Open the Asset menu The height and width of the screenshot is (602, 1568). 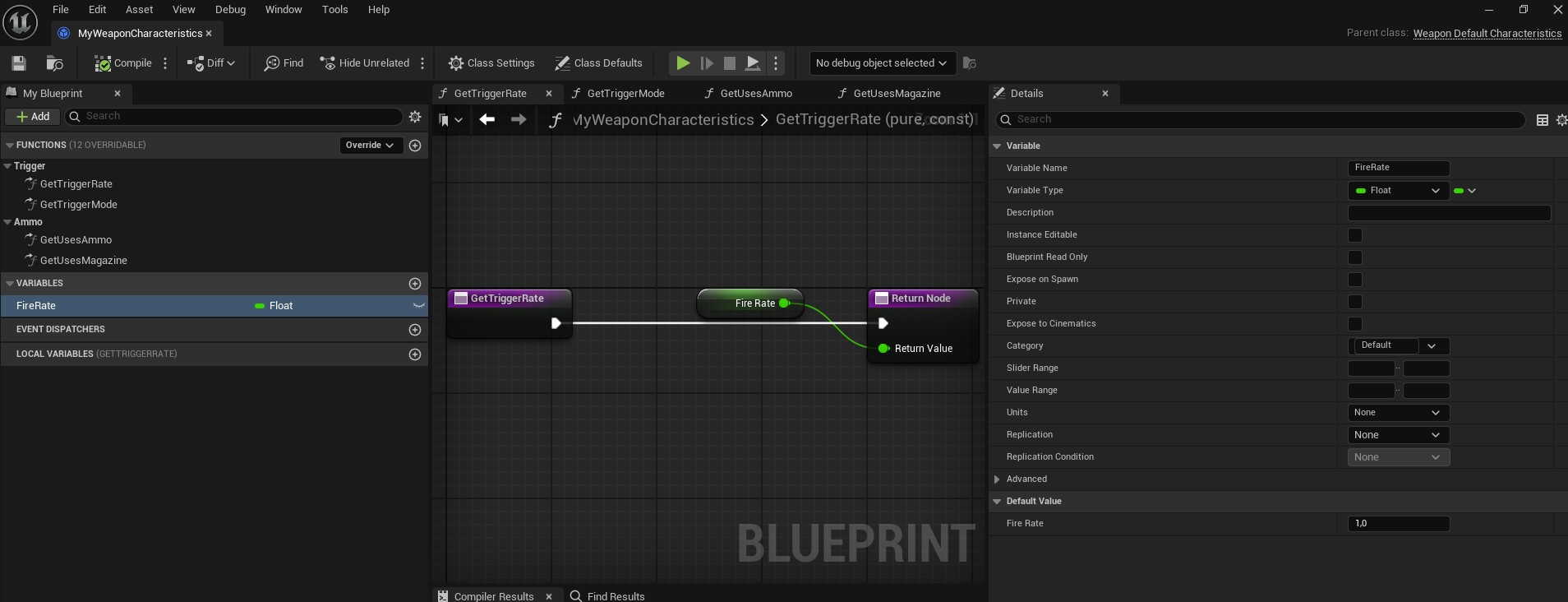pos(140,10)
